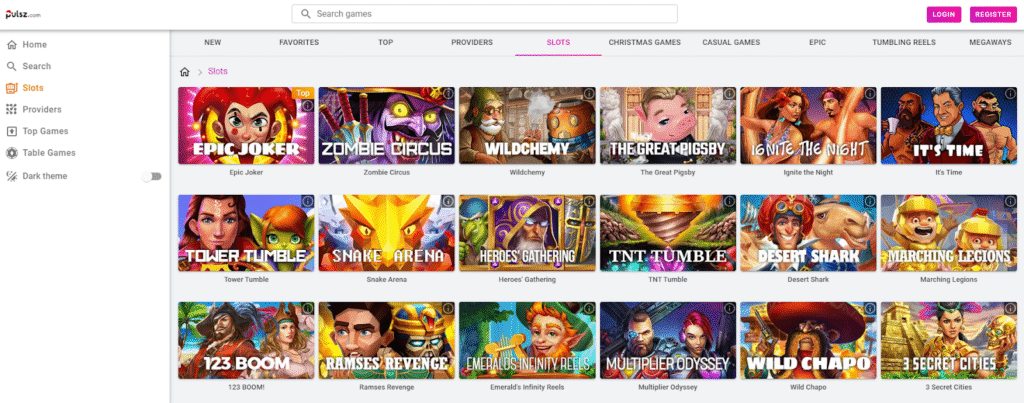Open info icon on Wild Chapo card
Image resolution: width=1024 pixels, height=403 pixels.
[x=870, y=308]
